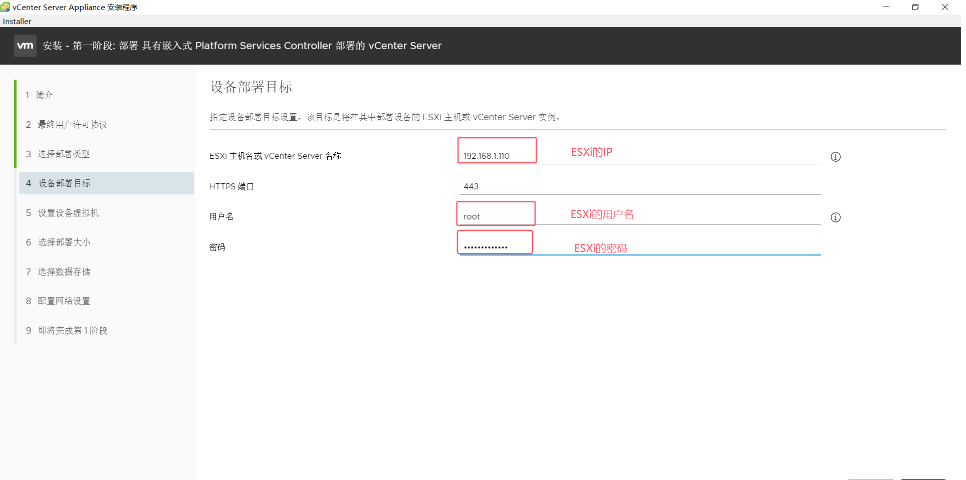This screenshot has height=480, width=966.
Task: Click the 设备部署目标 heading
Action: (251, 87)
